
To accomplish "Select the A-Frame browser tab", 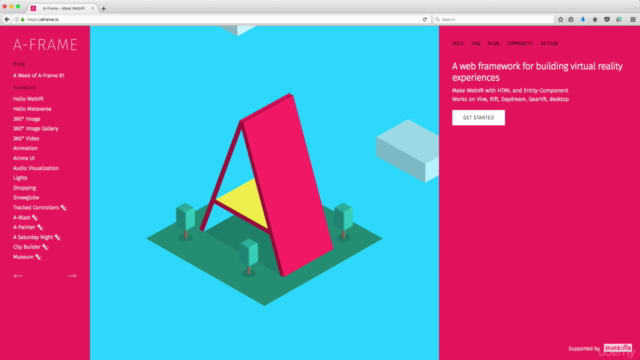I will tap(63, 8).
